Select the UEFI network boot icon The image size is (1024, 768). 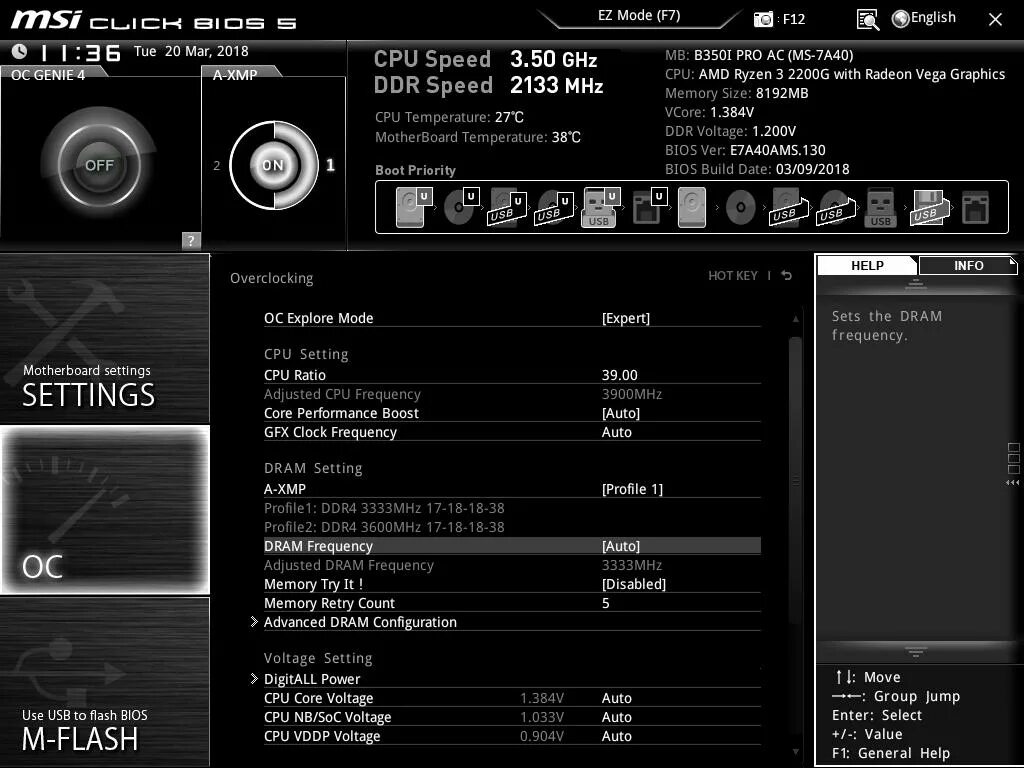tap(649, 208)
